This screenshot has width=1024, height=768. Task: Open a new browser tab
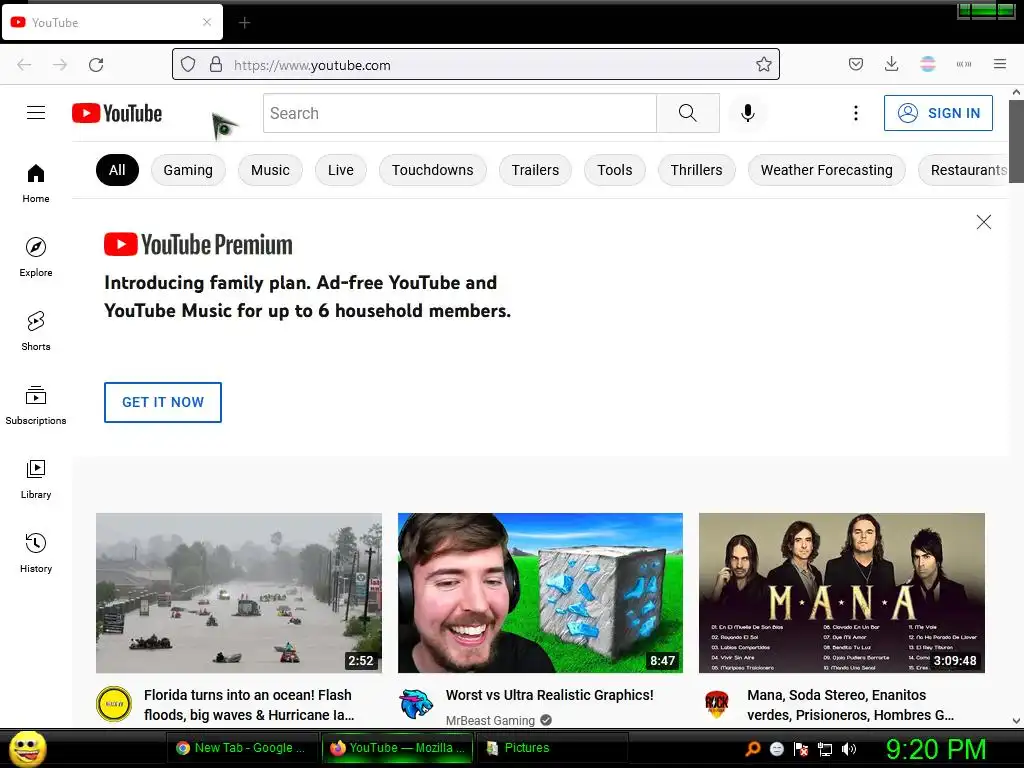(244, 23)
